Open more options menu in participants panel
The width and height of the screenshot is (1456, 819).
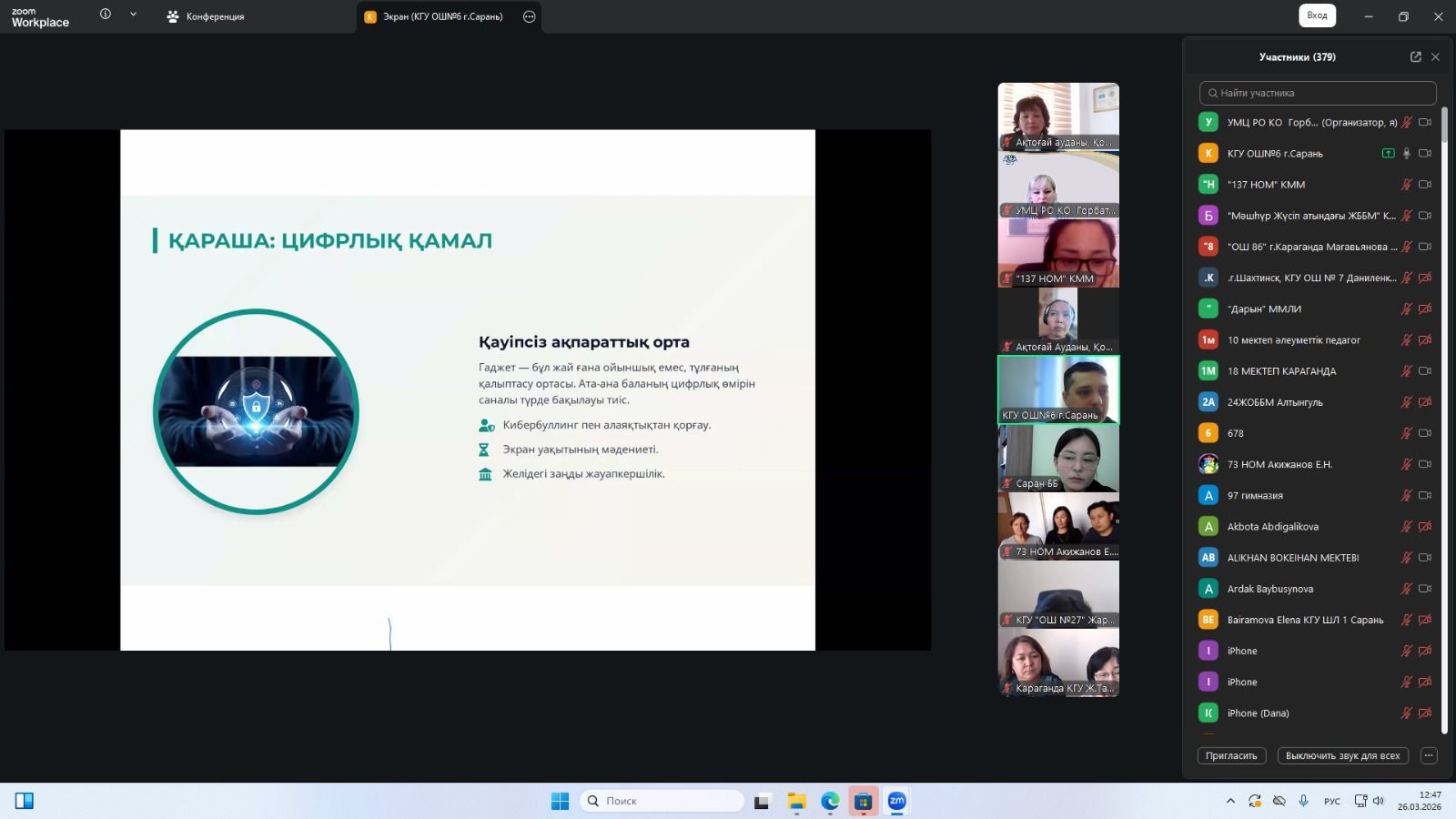click(x=1429, y=756)
